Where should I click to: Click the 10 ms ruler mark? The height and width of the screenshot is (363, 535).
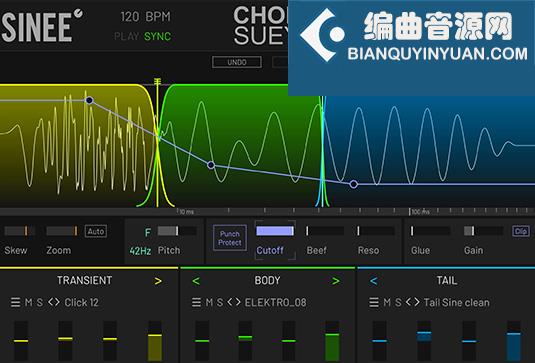(186, 212)
